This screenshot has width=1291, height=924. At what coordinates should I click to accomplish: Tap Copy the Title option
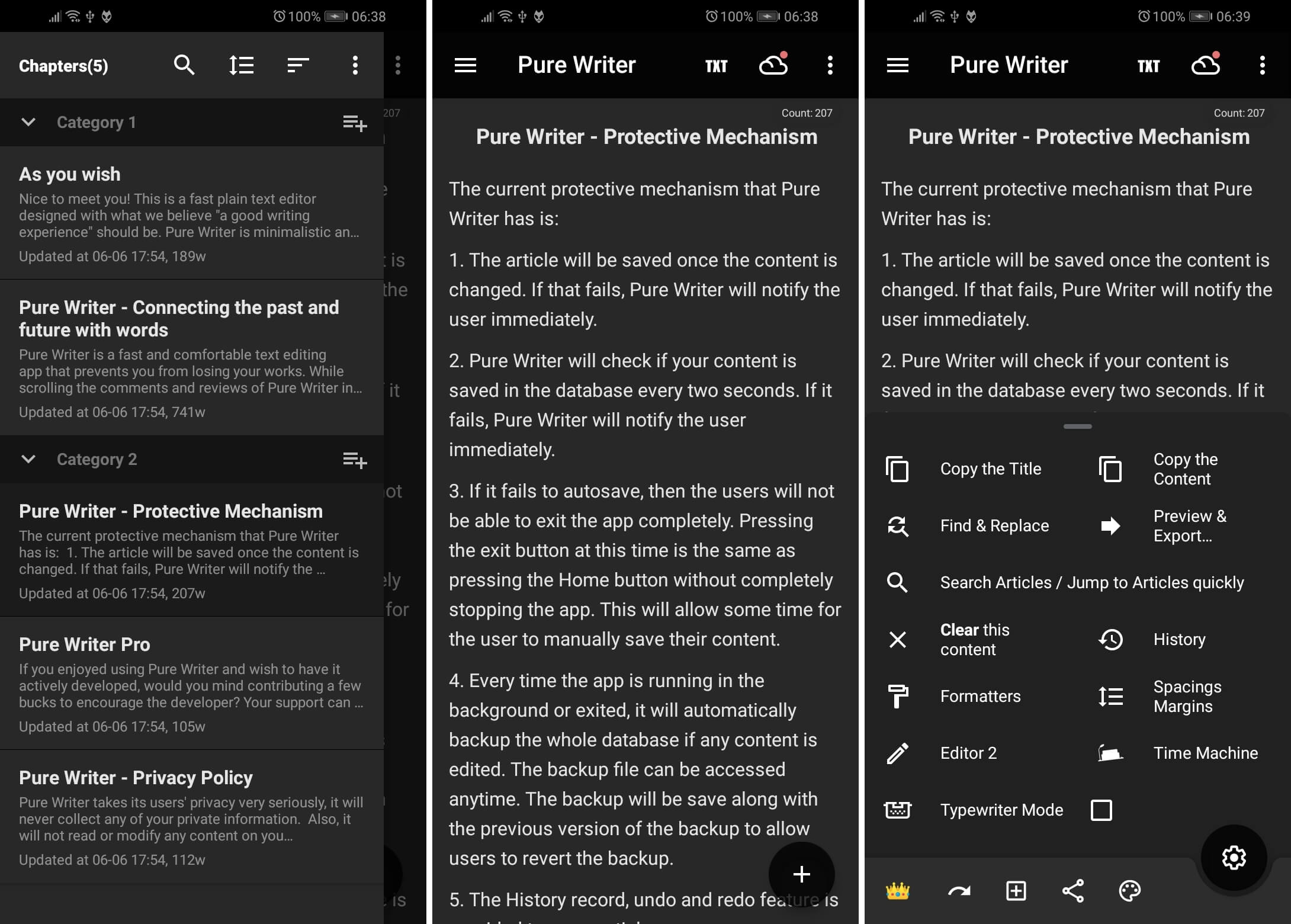990,469
